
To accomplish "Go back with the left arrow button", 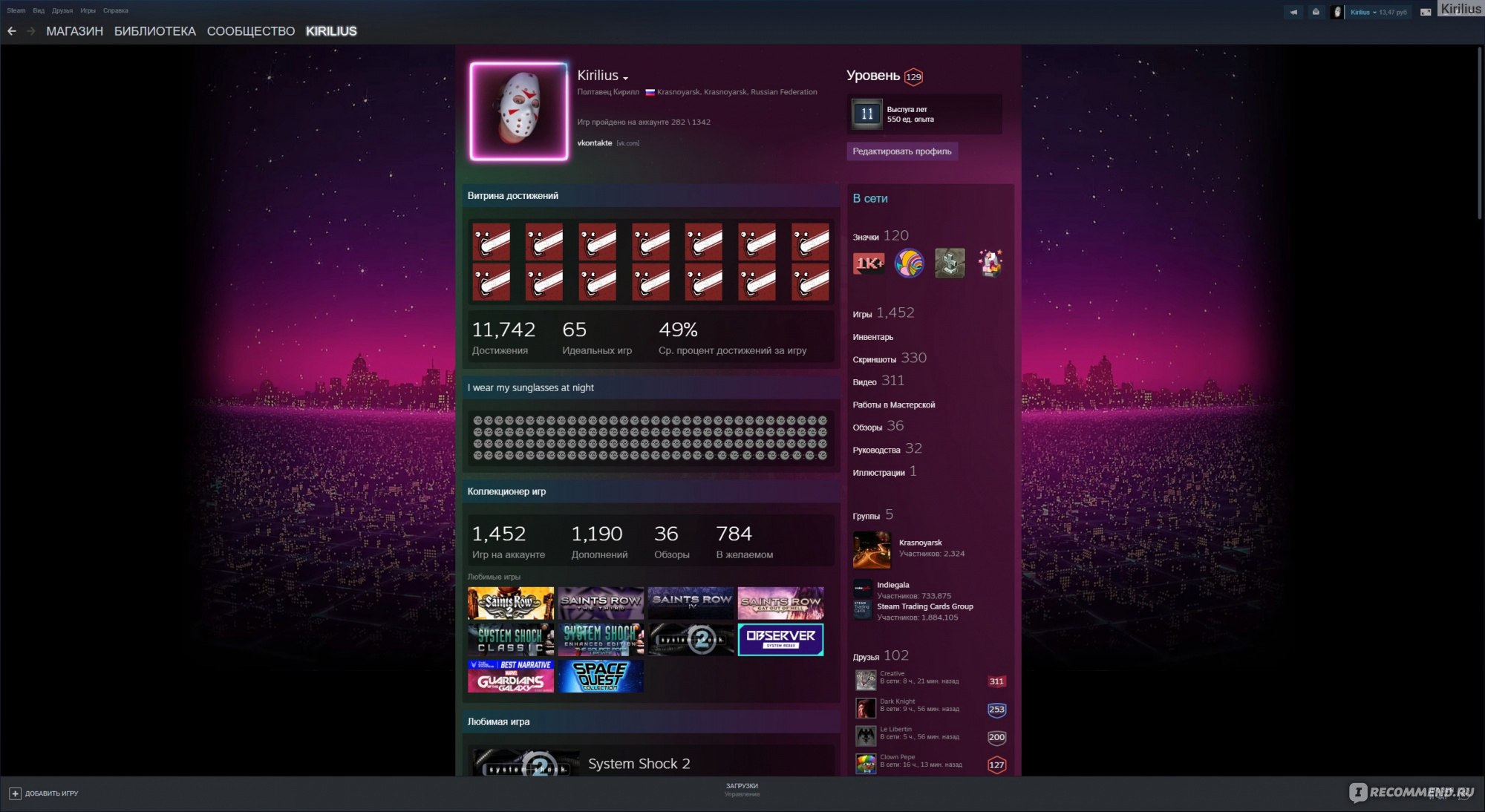I will coord(12,31).
